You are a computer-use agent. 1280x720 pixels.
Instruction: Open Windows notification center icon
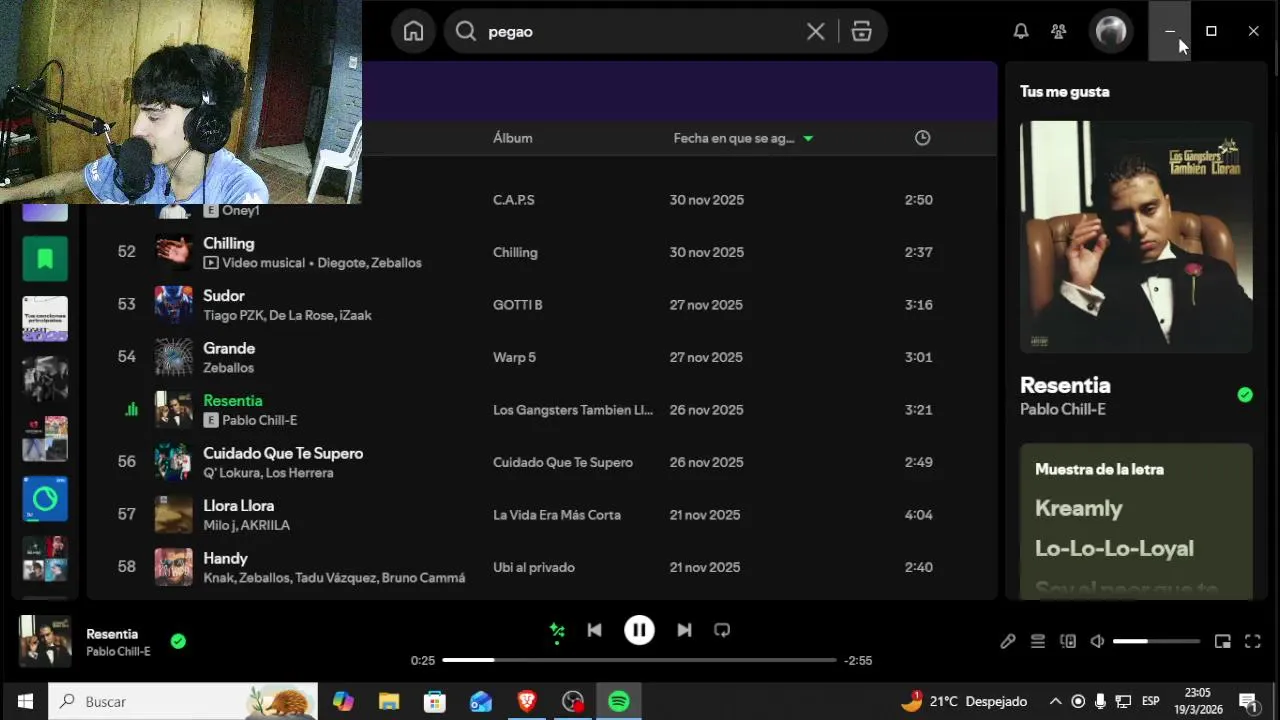pos(1248,702)
